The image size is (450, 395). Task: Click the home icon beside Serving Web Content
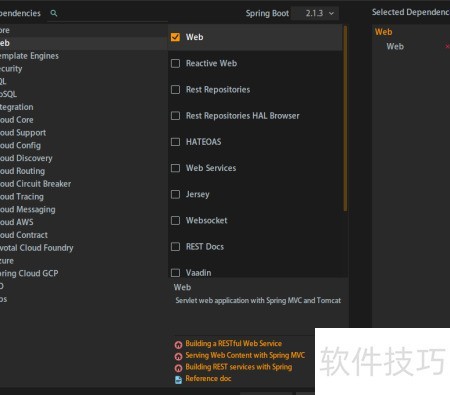pyautogui.click(x=178, y=356)
